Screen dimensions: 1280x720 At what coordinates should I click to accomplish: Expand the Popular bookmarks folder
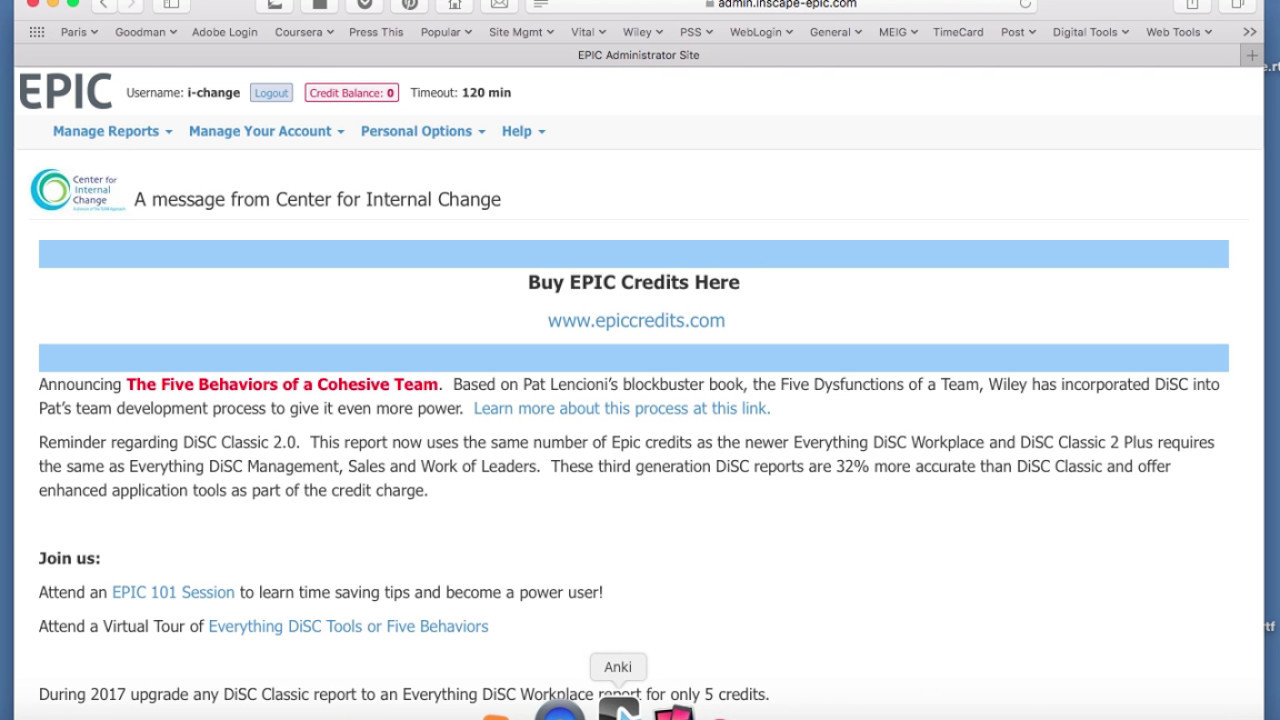[446, 32]
